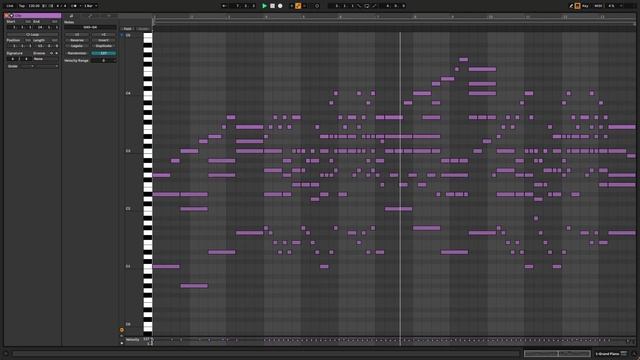Viewport: 640px width, 360px height.
Task: Arm the Record transport button
Action: (280, 6)
